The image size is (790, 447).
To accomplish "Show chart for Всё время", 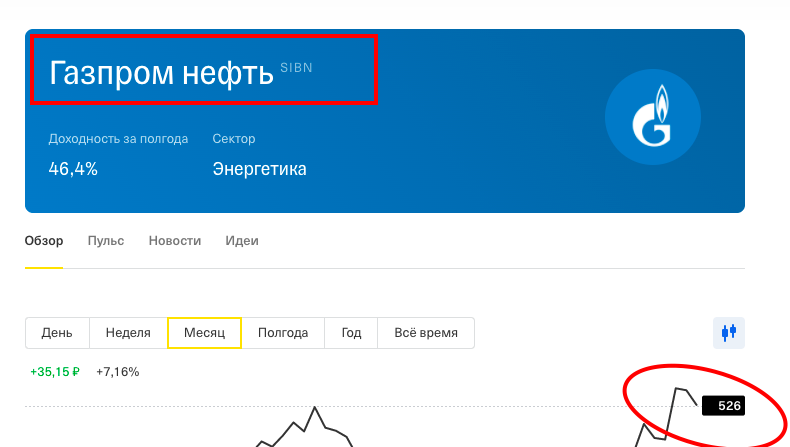I will [426, 333].
